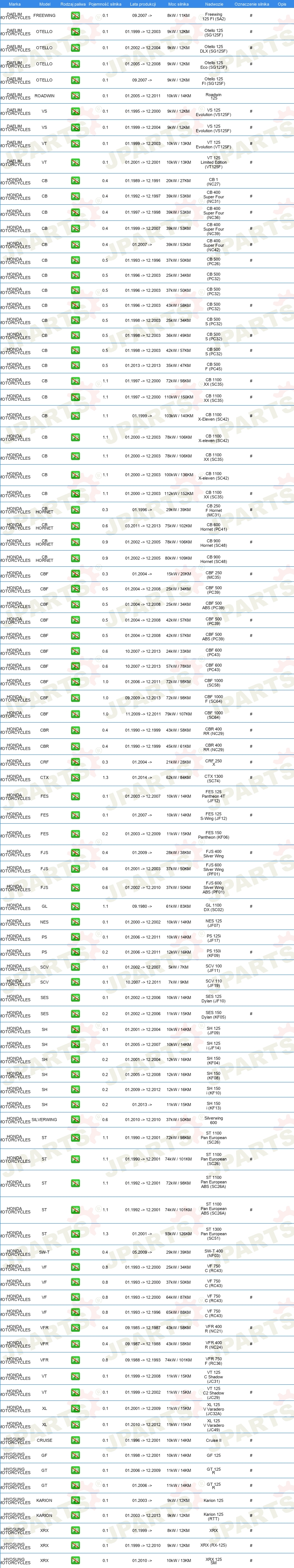Click fuel icon in PS 150i (KF09) row

[75, 952]
